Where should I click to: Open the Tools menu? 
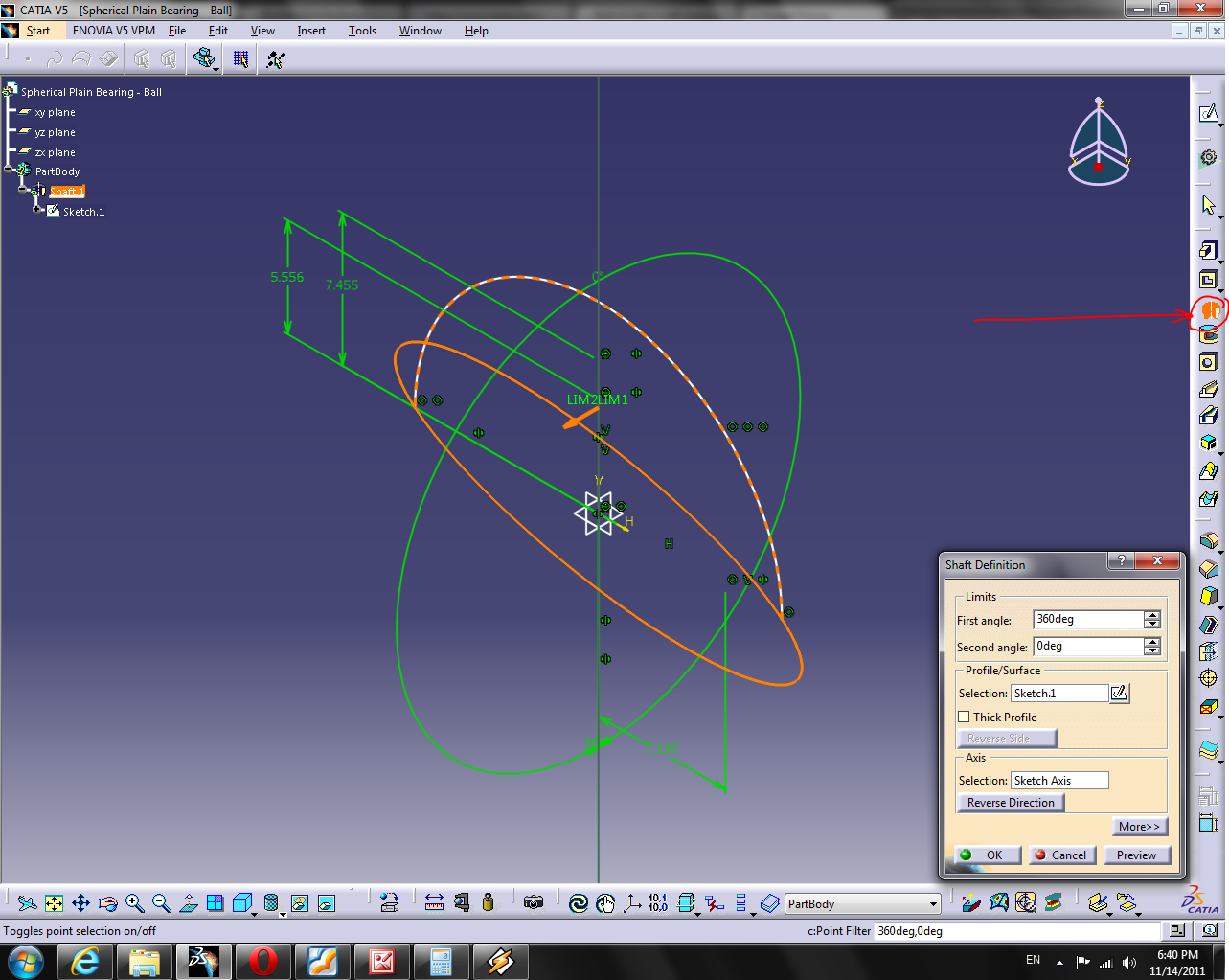click(x=362, y=31)
